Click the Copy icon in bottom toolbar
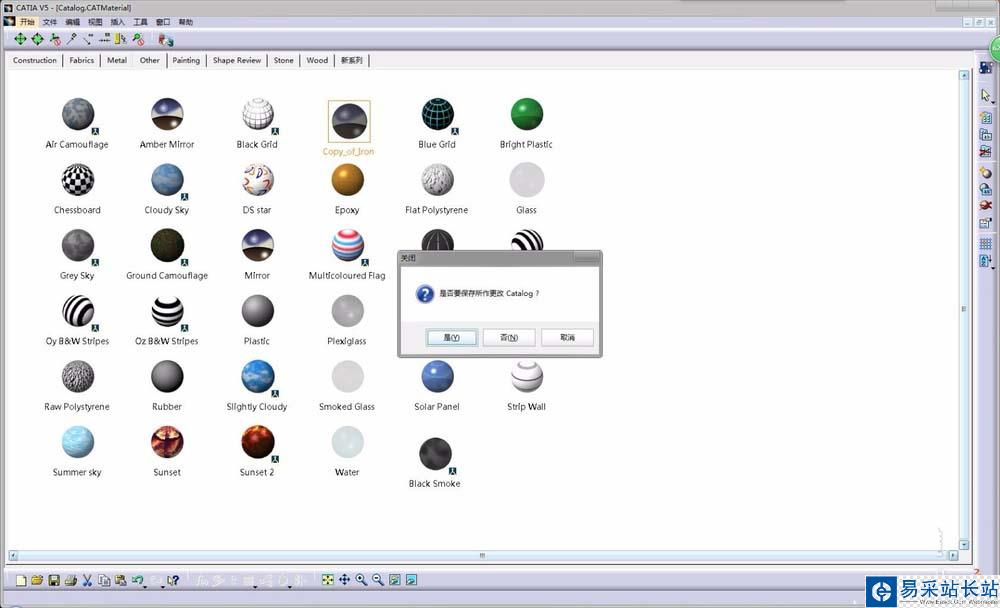The width and height of the screenshot is (1000, 608). [104, 580]
